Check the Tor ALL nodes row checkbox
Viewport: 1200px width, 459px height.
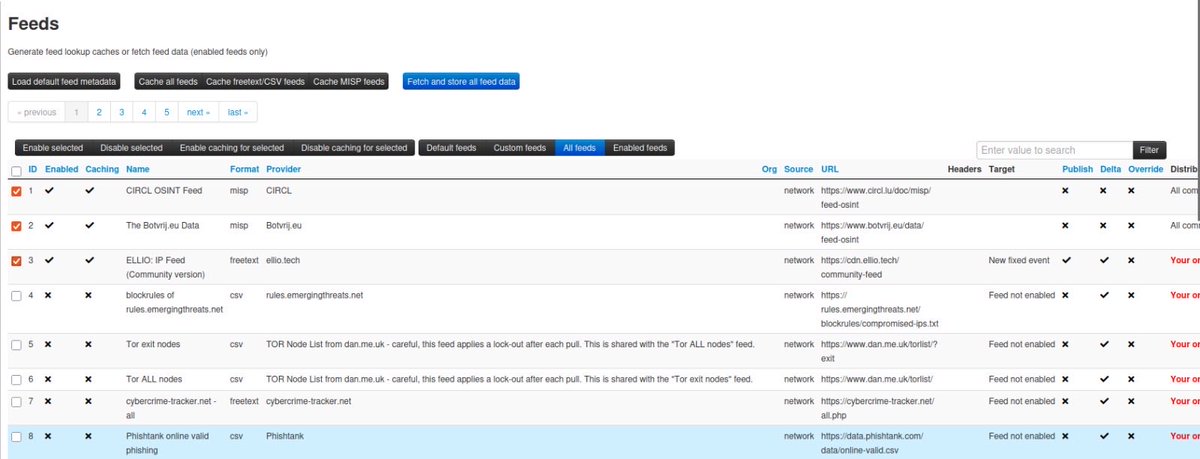[x=16, y=379]
